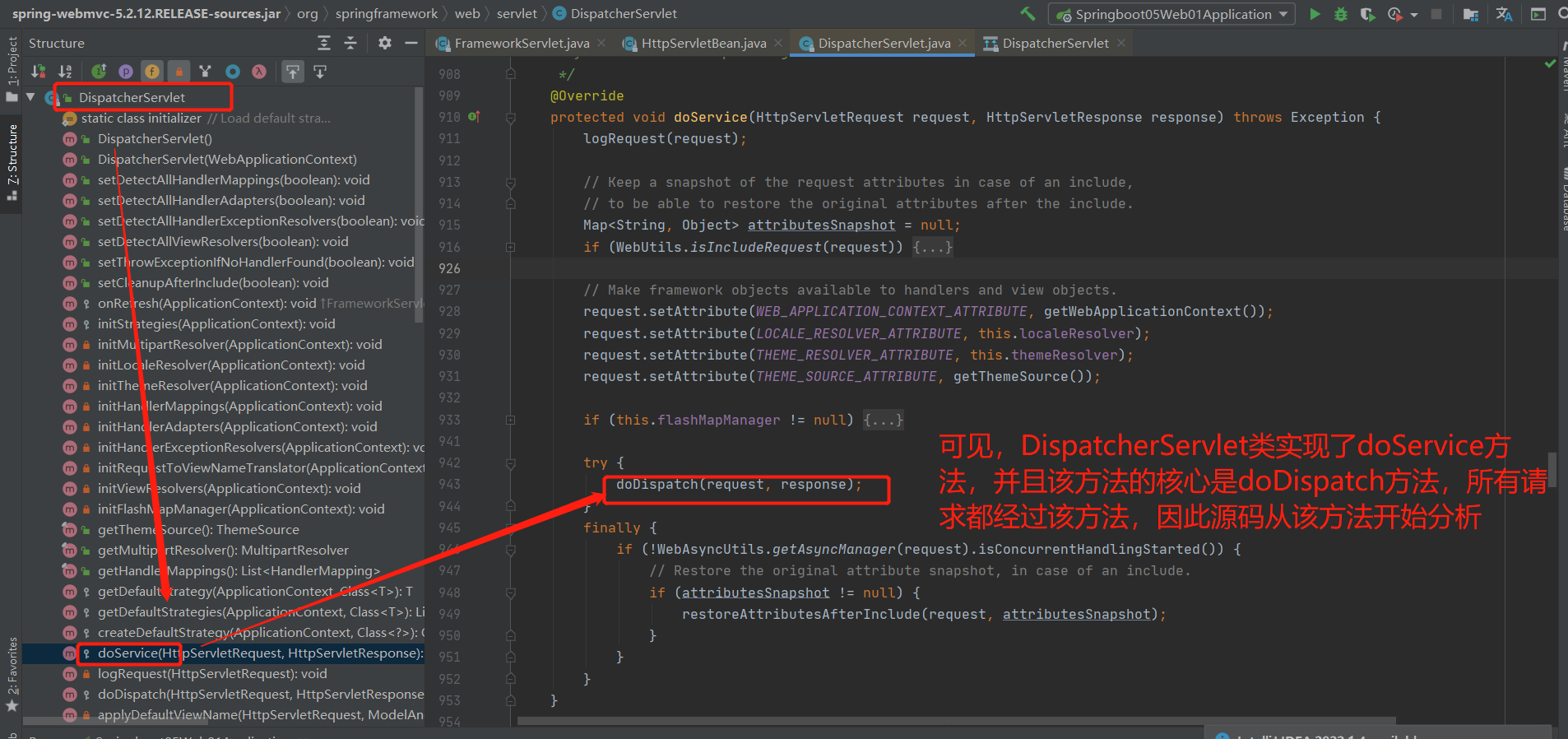Image resolution: width=1568 pixels, height=739 pixels.
Task: Run with Coverage shield icon
Action: point(1367,14)
